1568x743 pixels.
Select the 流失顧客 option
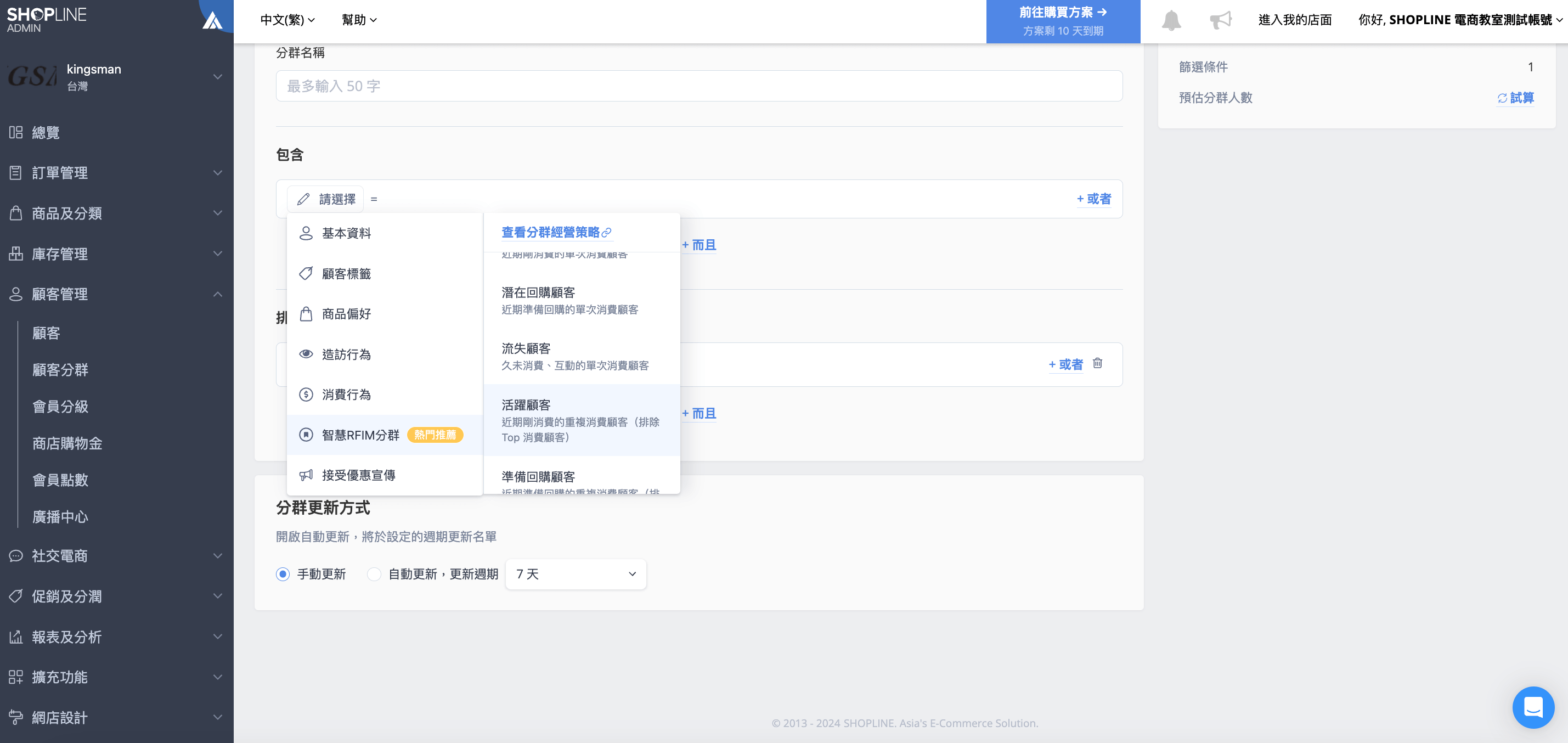pyautogui.click(x=582, y=356)
